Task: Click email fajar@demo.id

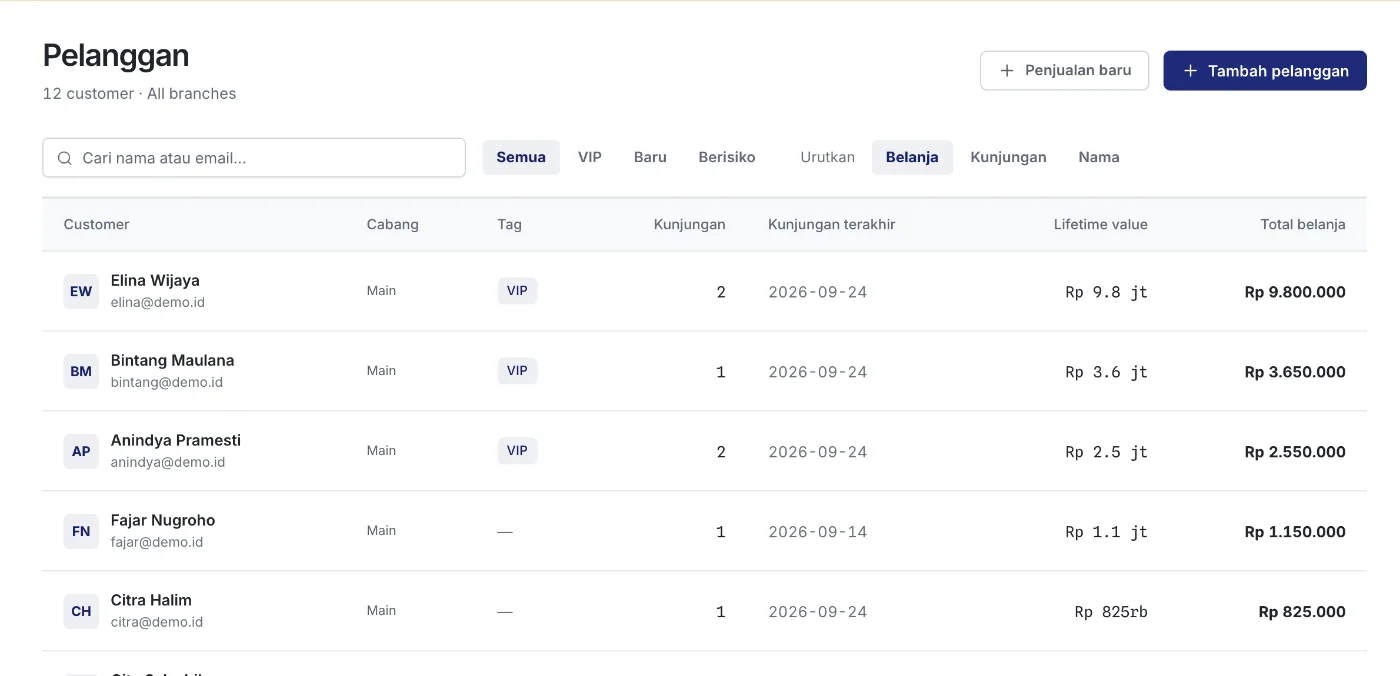Action: tap(157, 542)
